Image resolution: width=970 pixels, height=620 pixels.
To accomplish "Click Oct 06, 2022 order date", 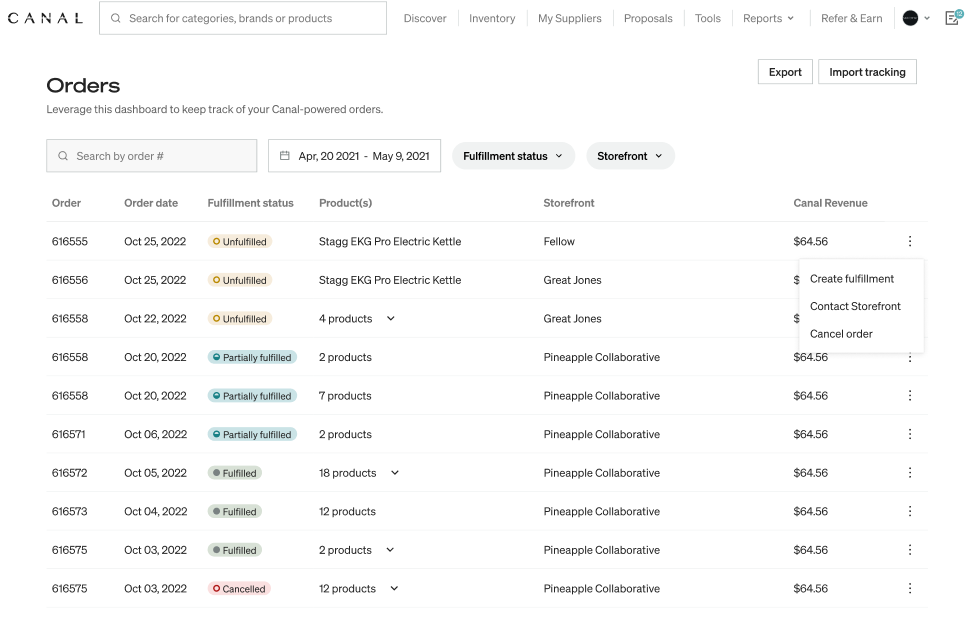I will [155, 434].
